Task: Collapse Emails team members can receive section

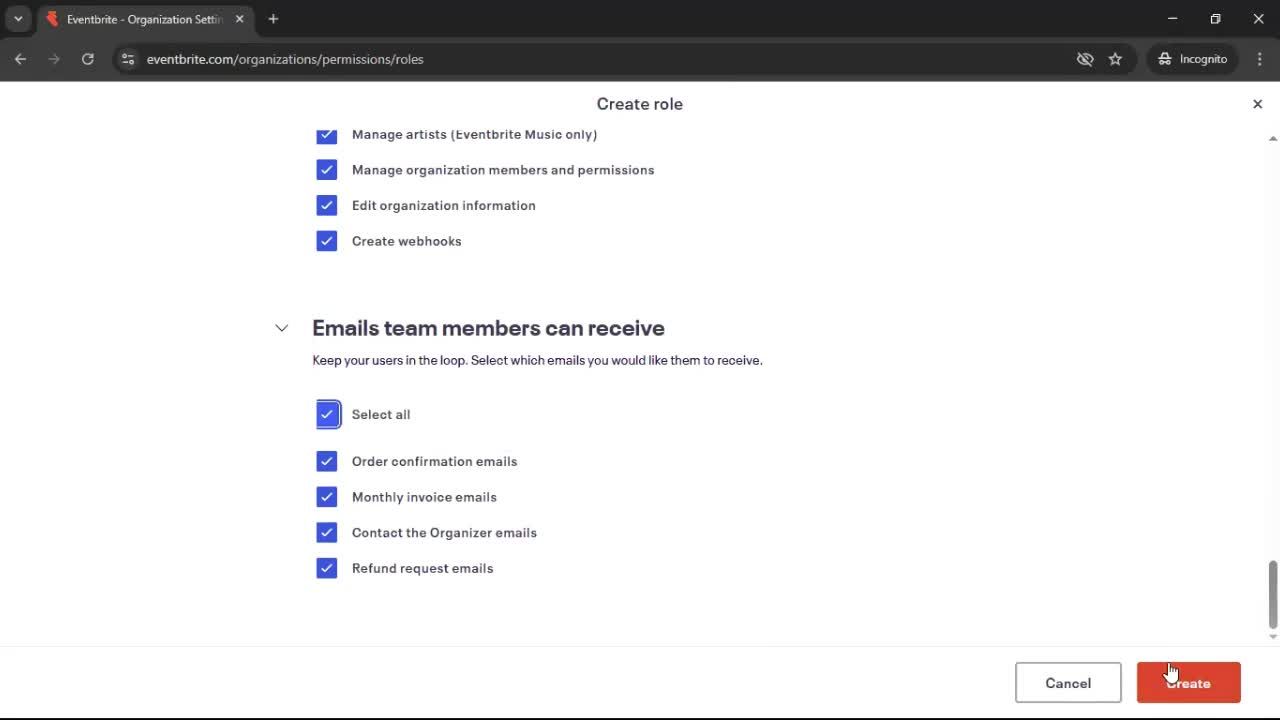Action: (x=282, y=328)
